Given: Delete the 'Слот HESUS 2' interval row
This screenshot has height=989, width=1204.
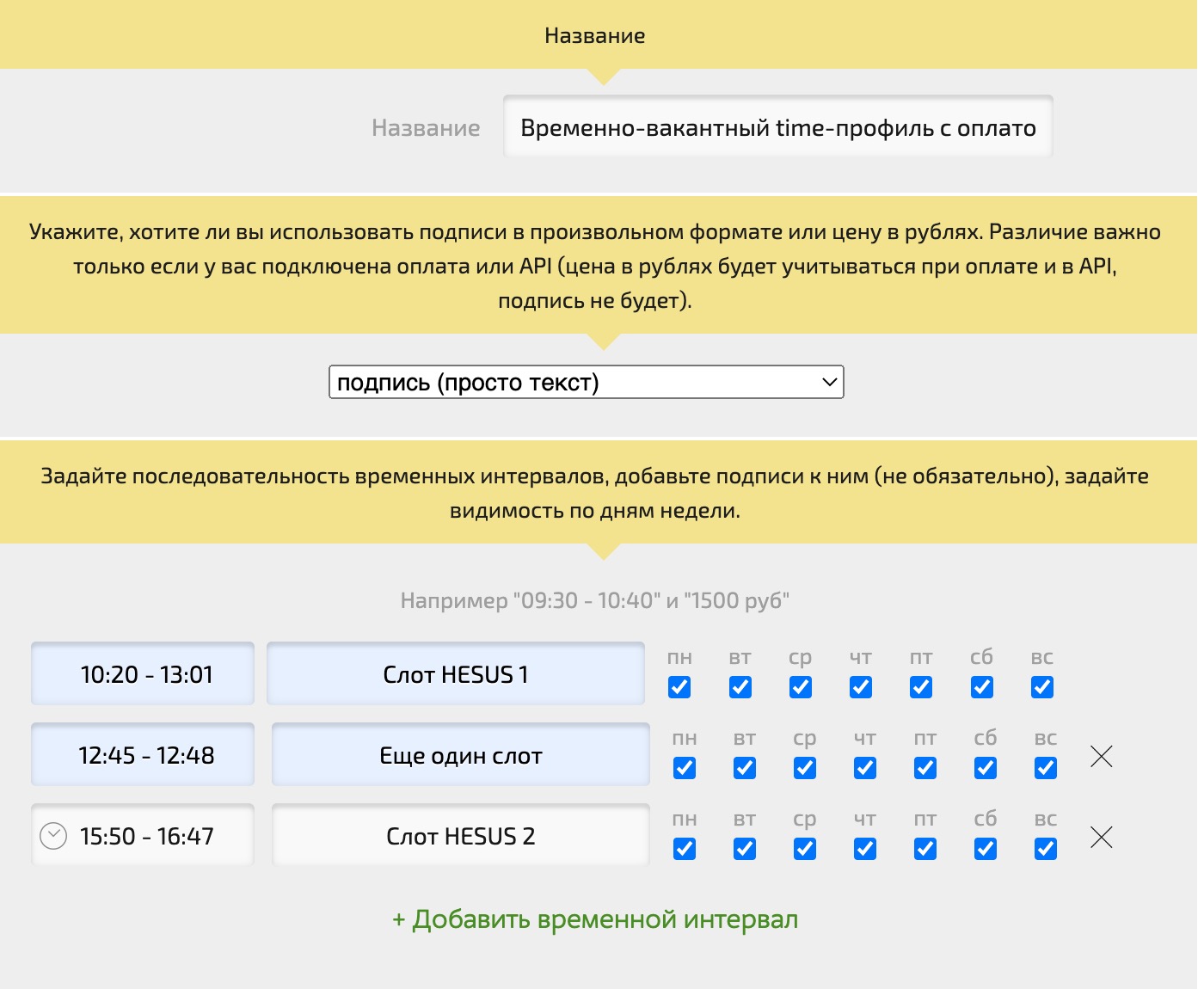Looking at the screenshot, I should pos(1101,837).
